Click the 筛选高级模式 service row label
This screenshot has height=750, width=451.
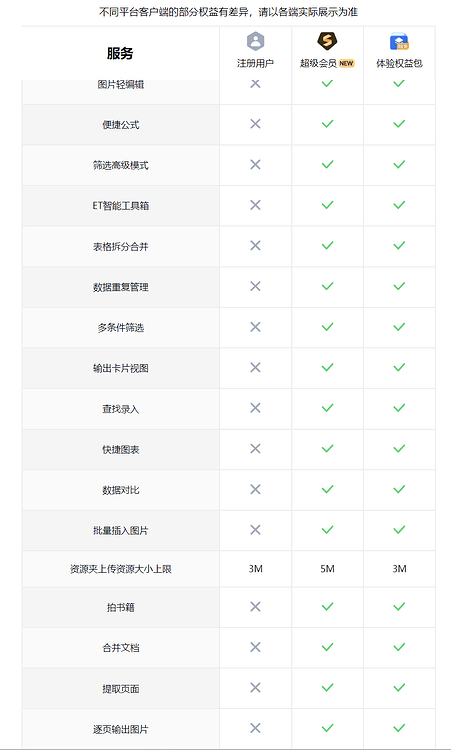(x=121, y=165)
